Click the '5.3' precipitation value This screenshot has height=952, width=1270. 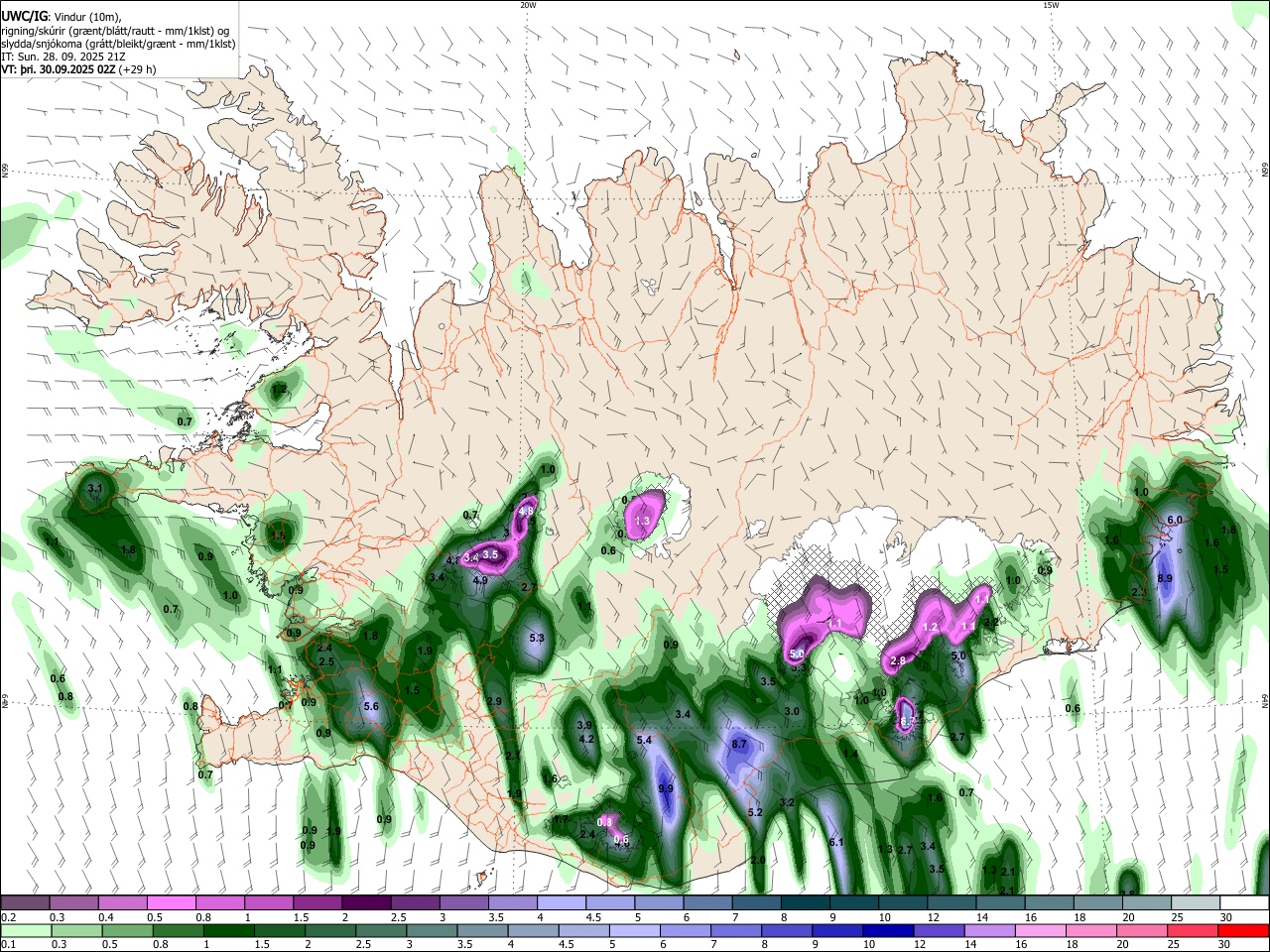(537, 638)
